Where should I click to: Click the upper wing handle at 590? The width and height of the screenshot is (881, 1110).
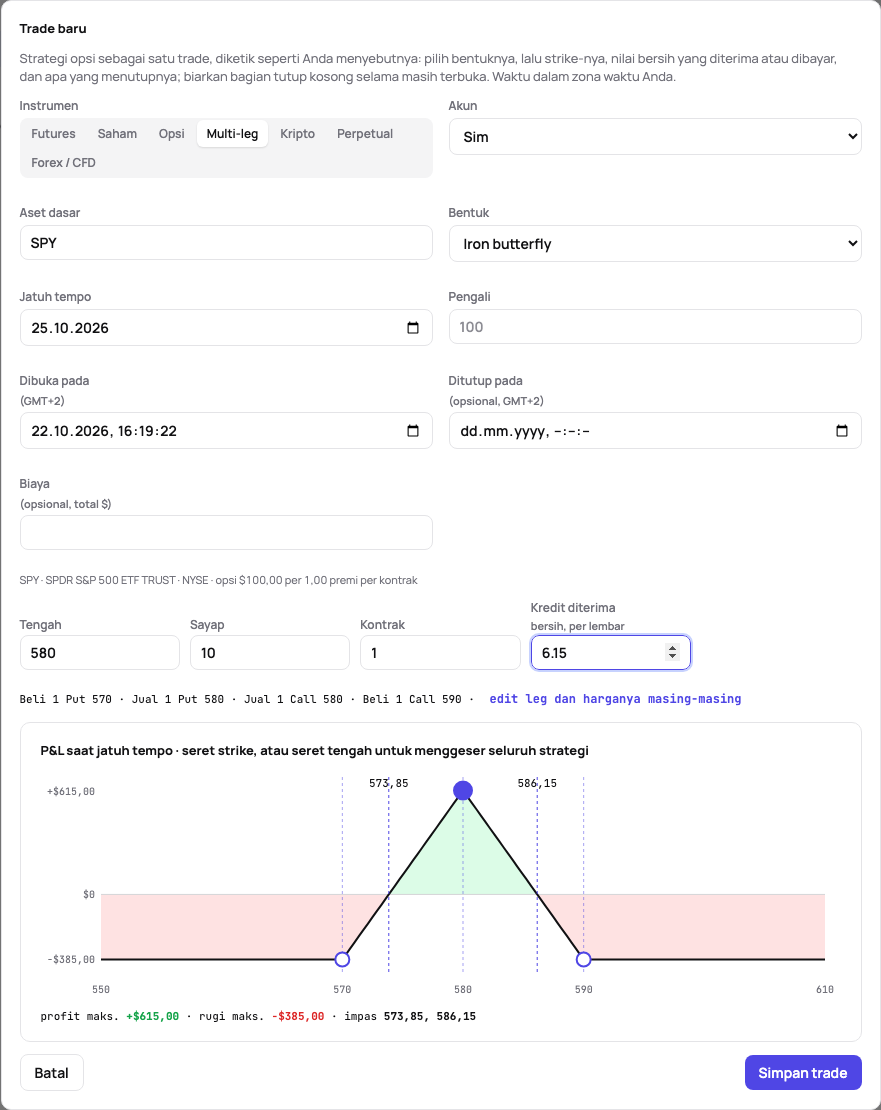pos(583,959)
